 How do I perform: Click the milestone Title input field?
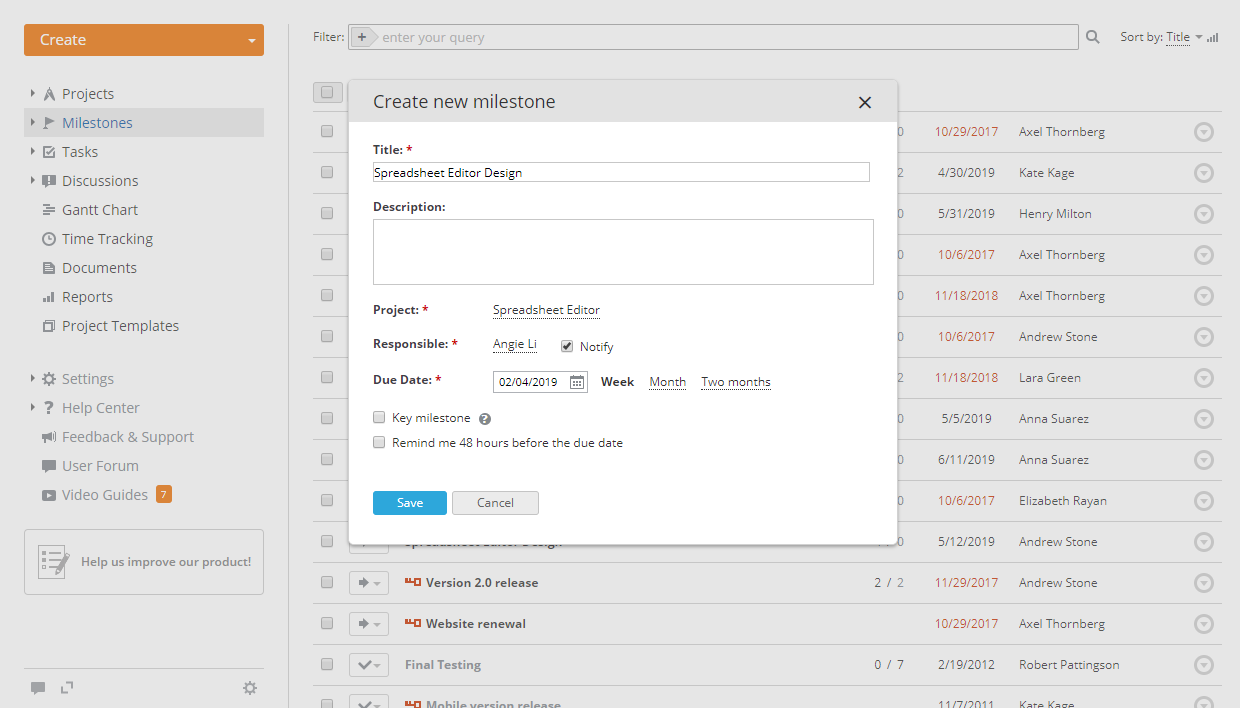[x=621, y=172]
